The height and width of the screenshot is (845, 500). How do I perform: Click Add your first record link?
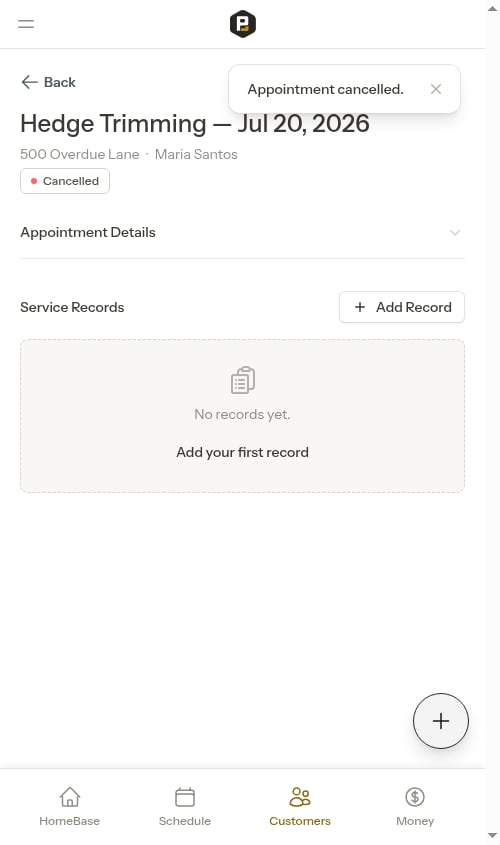tap(242, 452)
